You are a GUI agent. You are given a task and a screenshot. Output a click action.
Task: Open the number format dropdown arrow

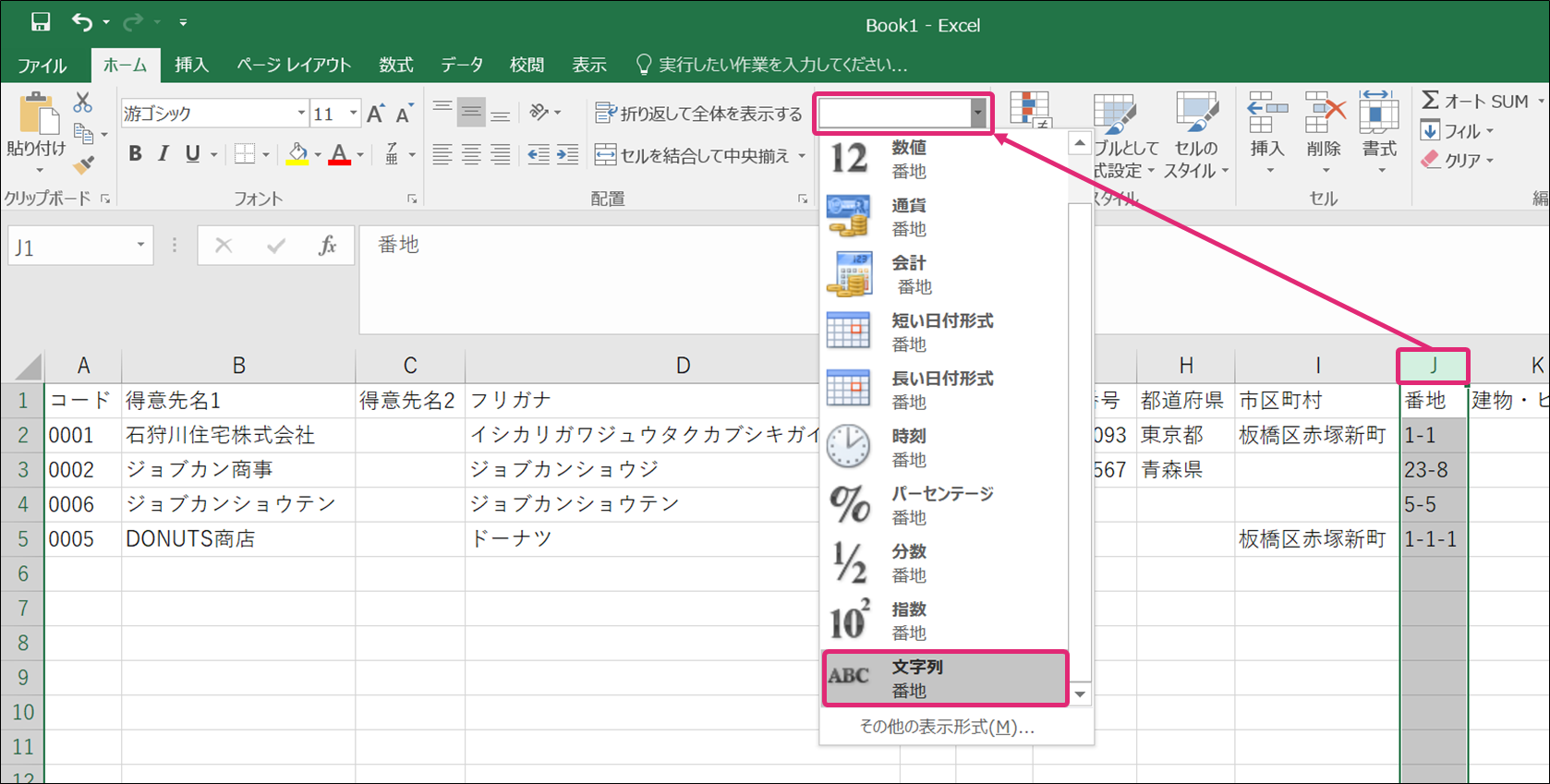[977, 114]
